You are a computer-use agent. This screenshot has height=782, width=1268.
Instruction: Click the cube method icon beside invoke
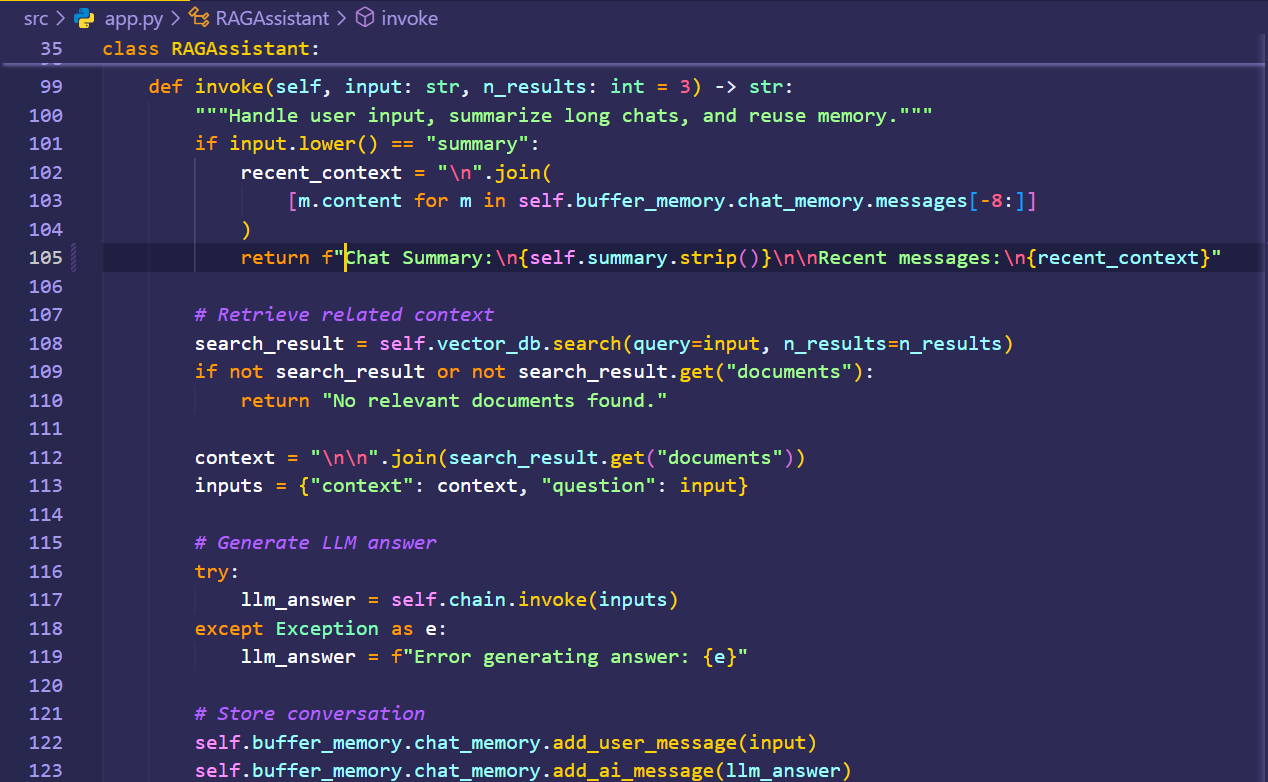[x=364, y=17]
